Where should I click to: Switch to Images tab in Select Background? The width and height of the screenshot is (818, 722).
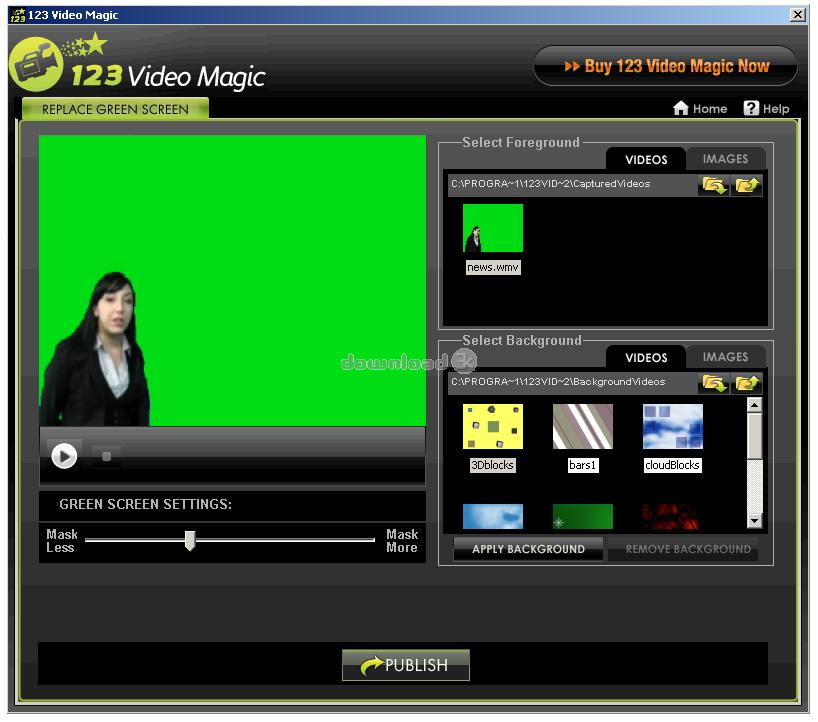point(725,357)
